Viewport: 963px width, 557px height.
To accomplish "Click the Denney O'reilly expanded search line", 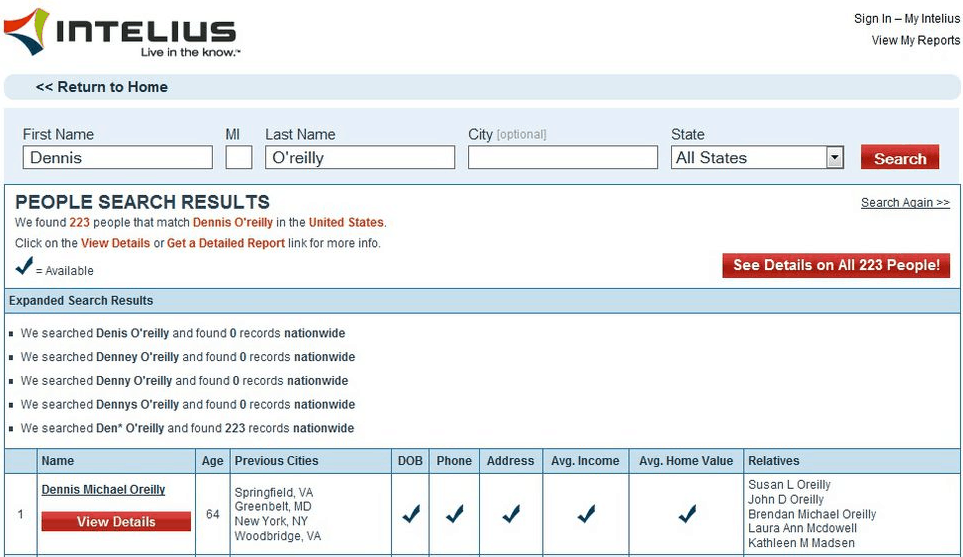I will pos(188,357).
